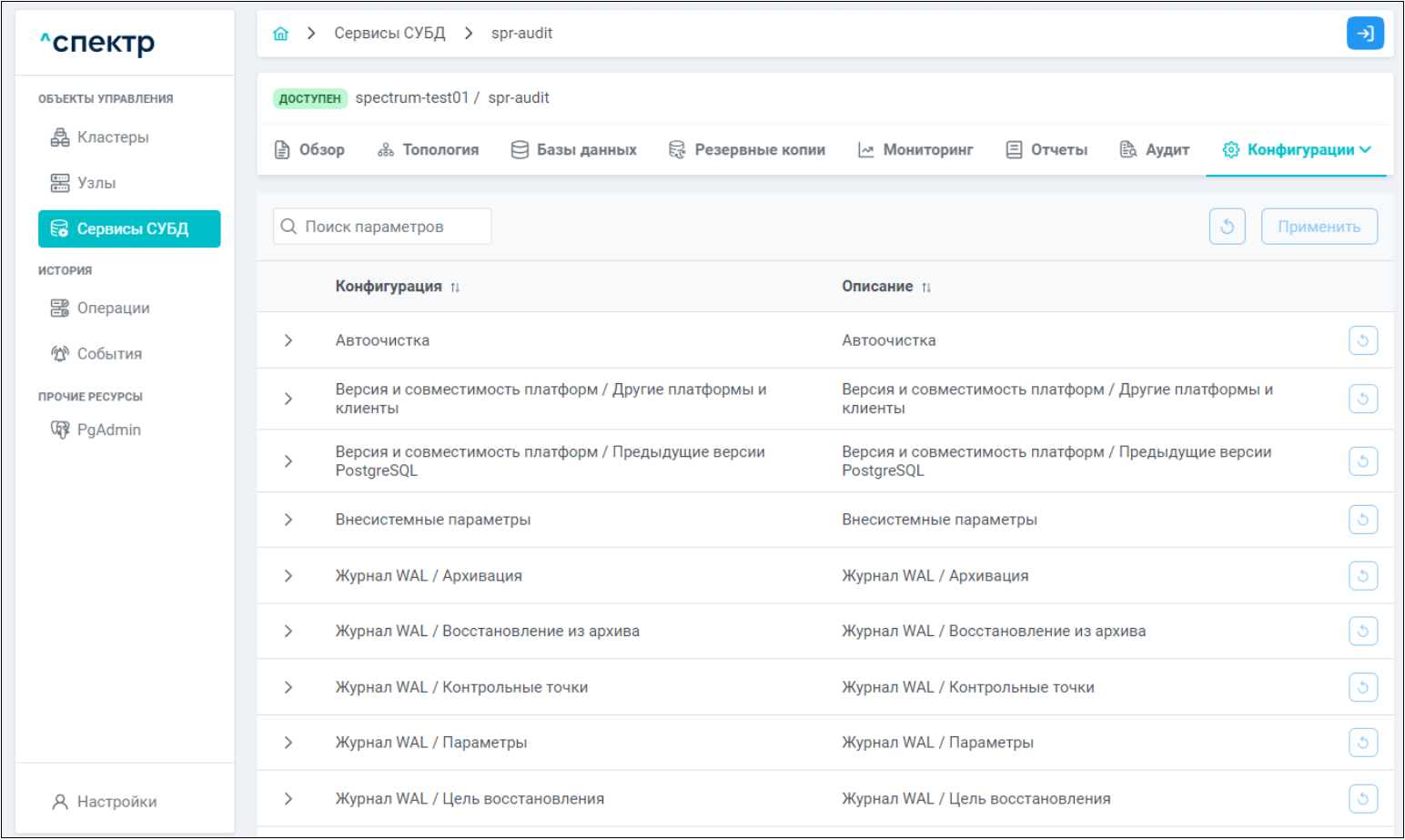
Task: Click the logout icon button top right
Action: [x=1364, y=34]
